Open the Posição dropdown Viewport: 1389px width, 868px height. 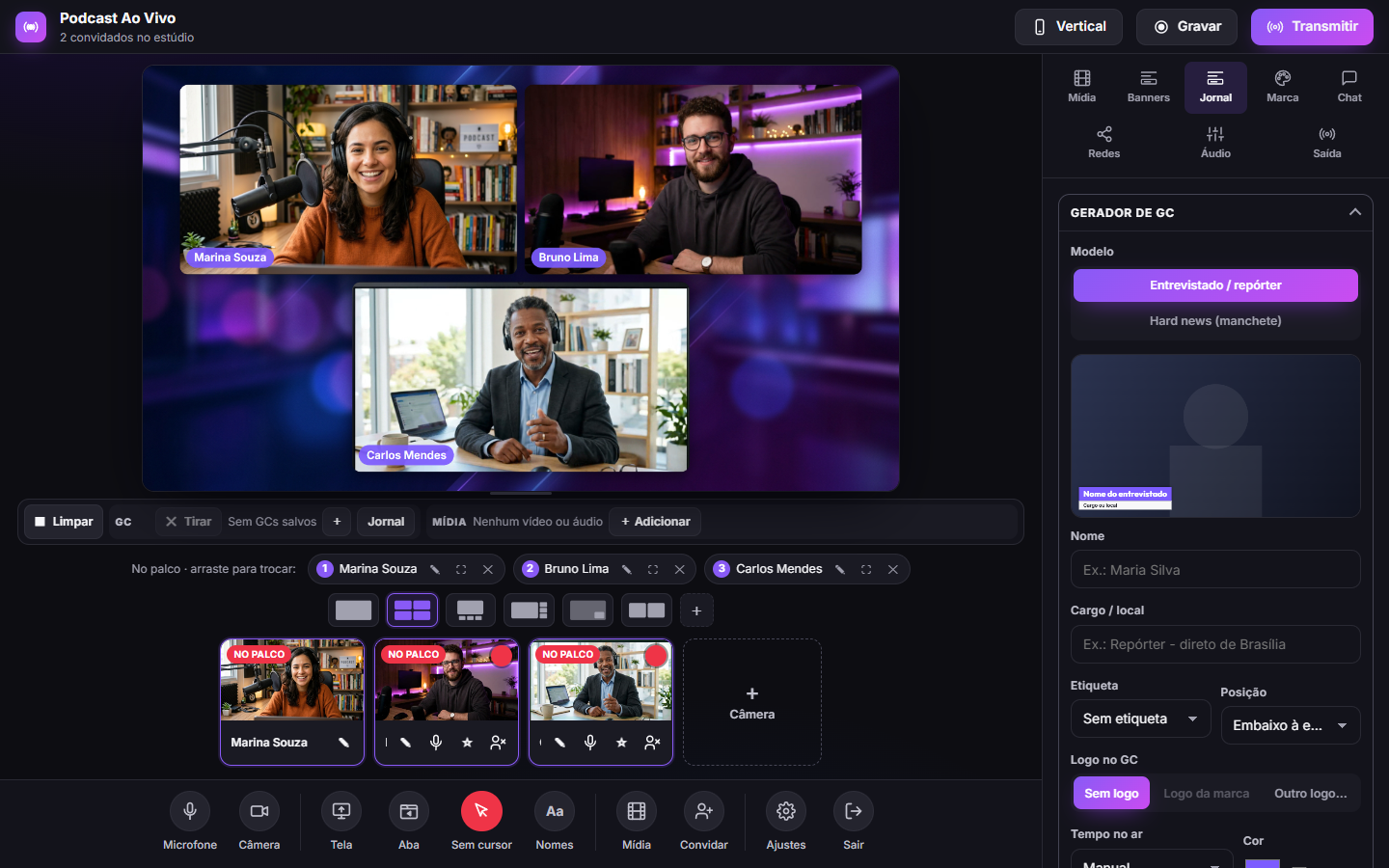coord(1291,725)
